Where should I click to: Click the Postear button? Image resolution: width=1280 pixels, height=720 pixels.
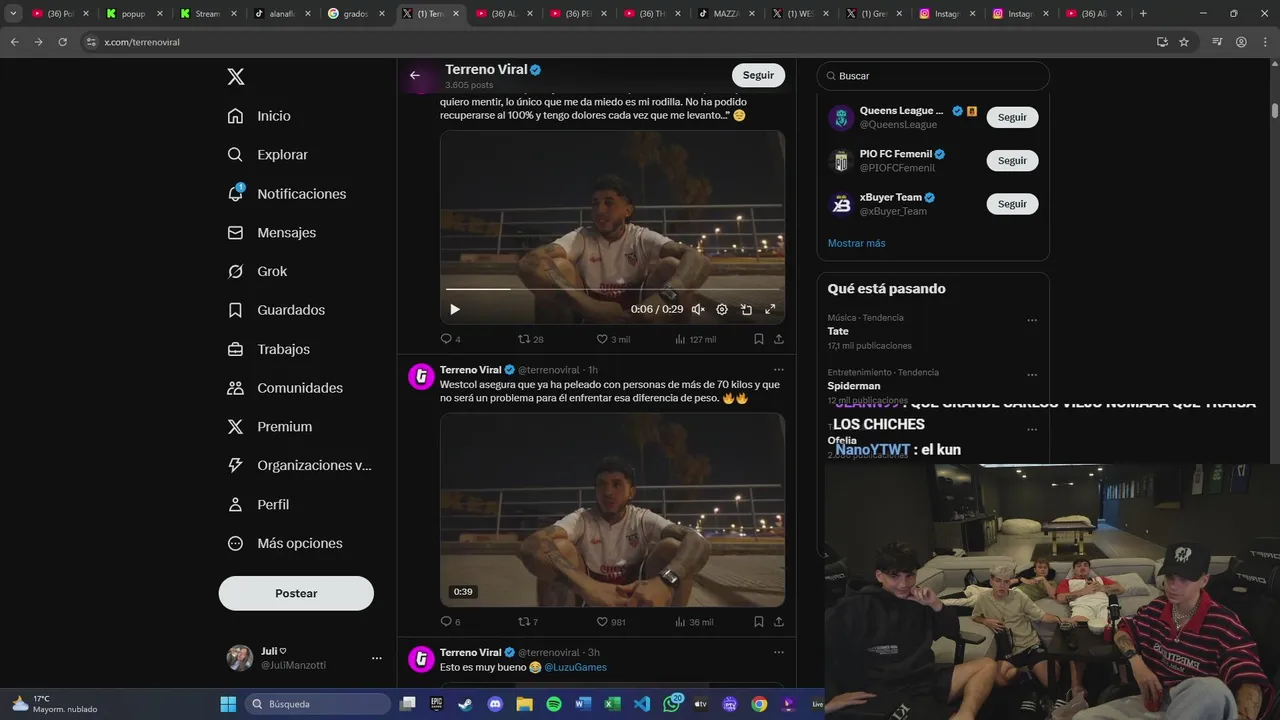coord(296,593)
